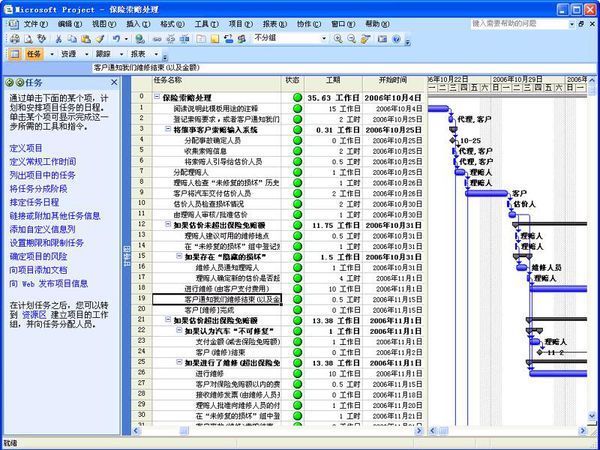Click the yellow Task Notes icon
600x450 pixels.
(x=215, y=39)
